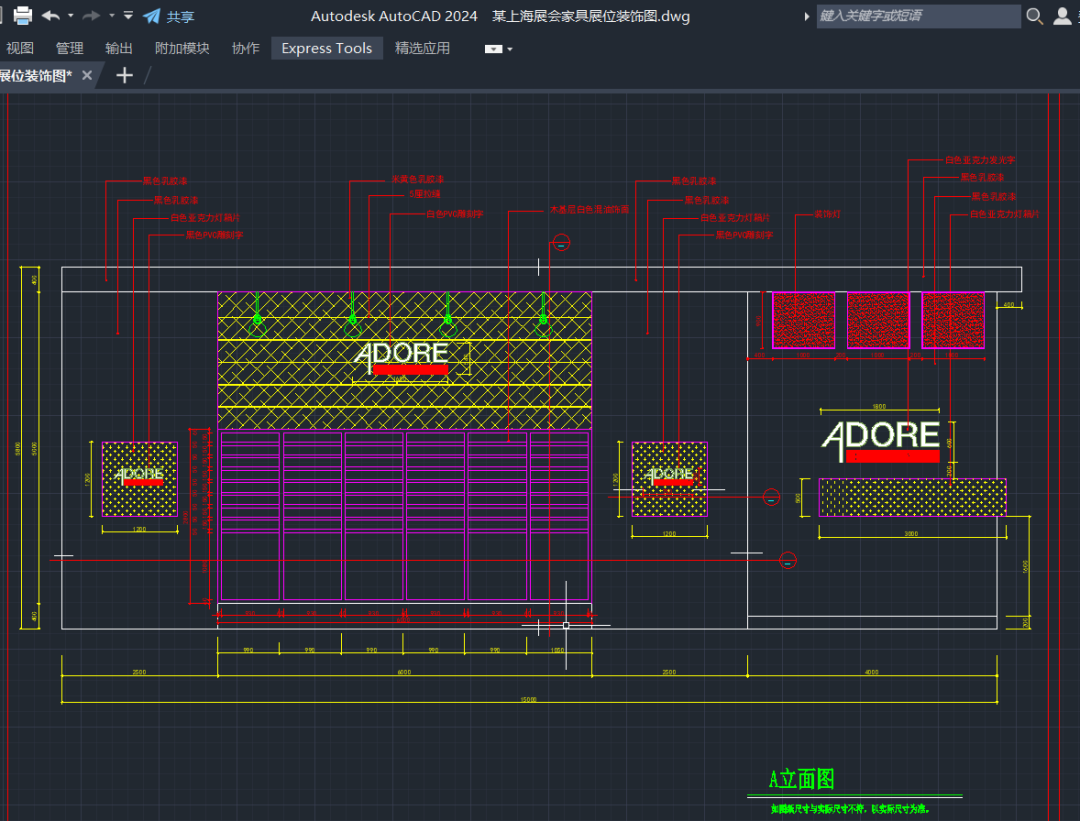
Task: Select the 15000 overall dimension text
Action: (528, 699)
